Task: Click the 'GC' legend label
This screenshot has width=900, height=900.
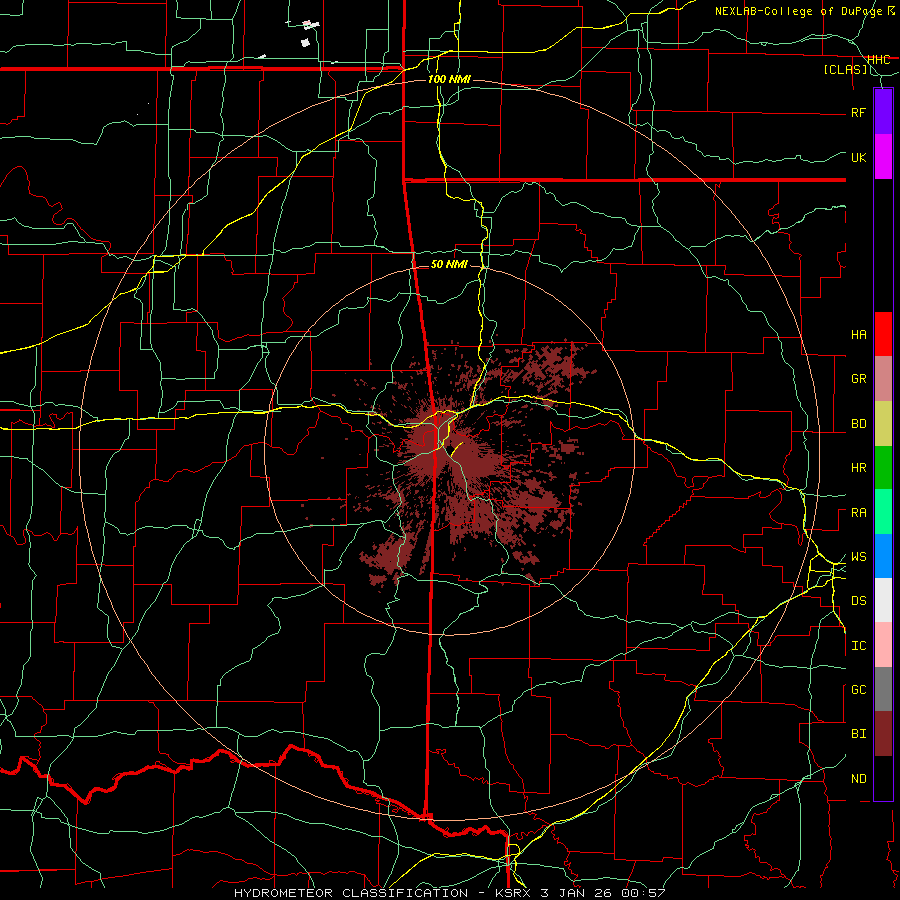Action: (859, 690)
